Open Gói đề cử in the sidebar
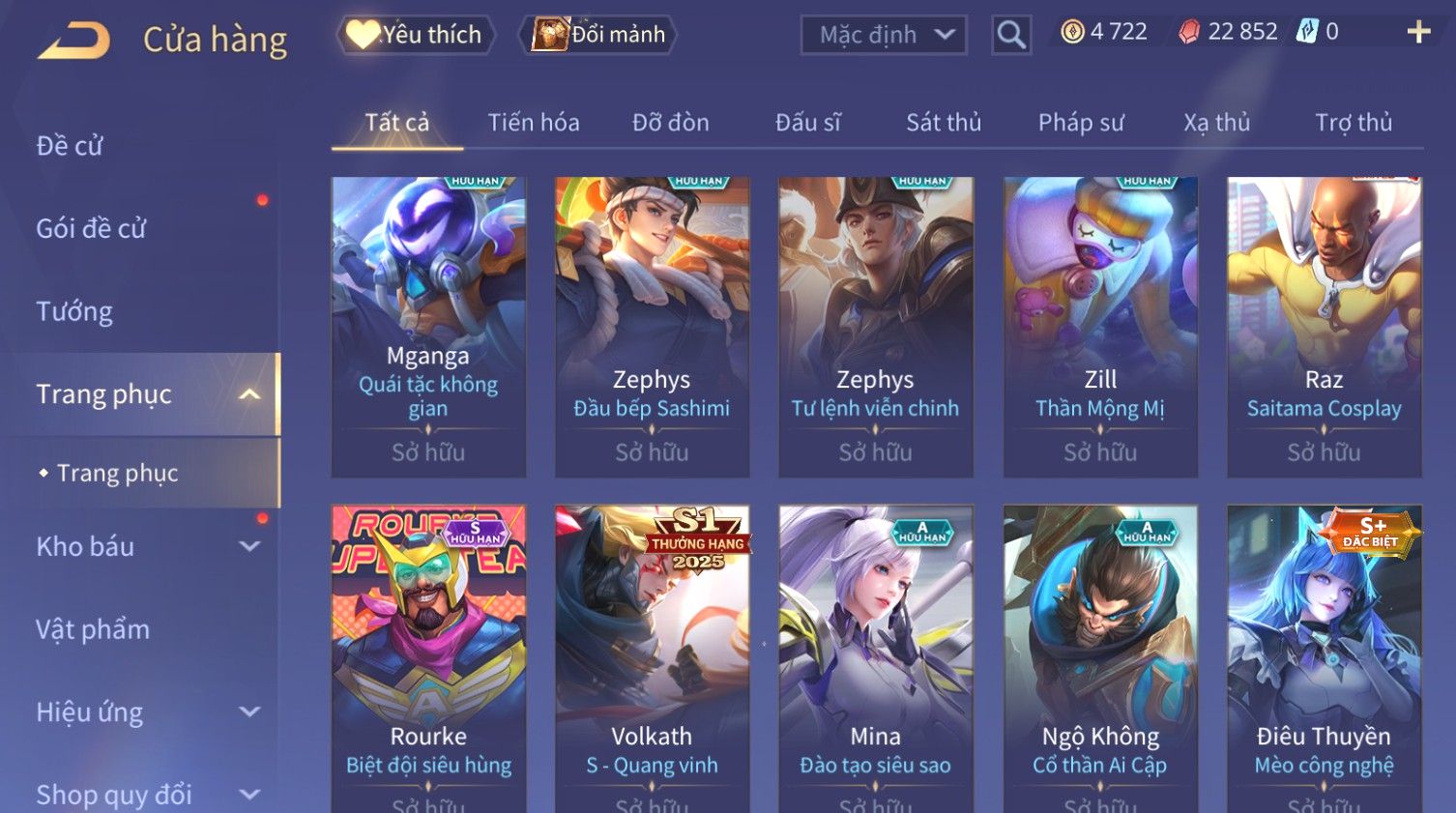 coord(91,228)
